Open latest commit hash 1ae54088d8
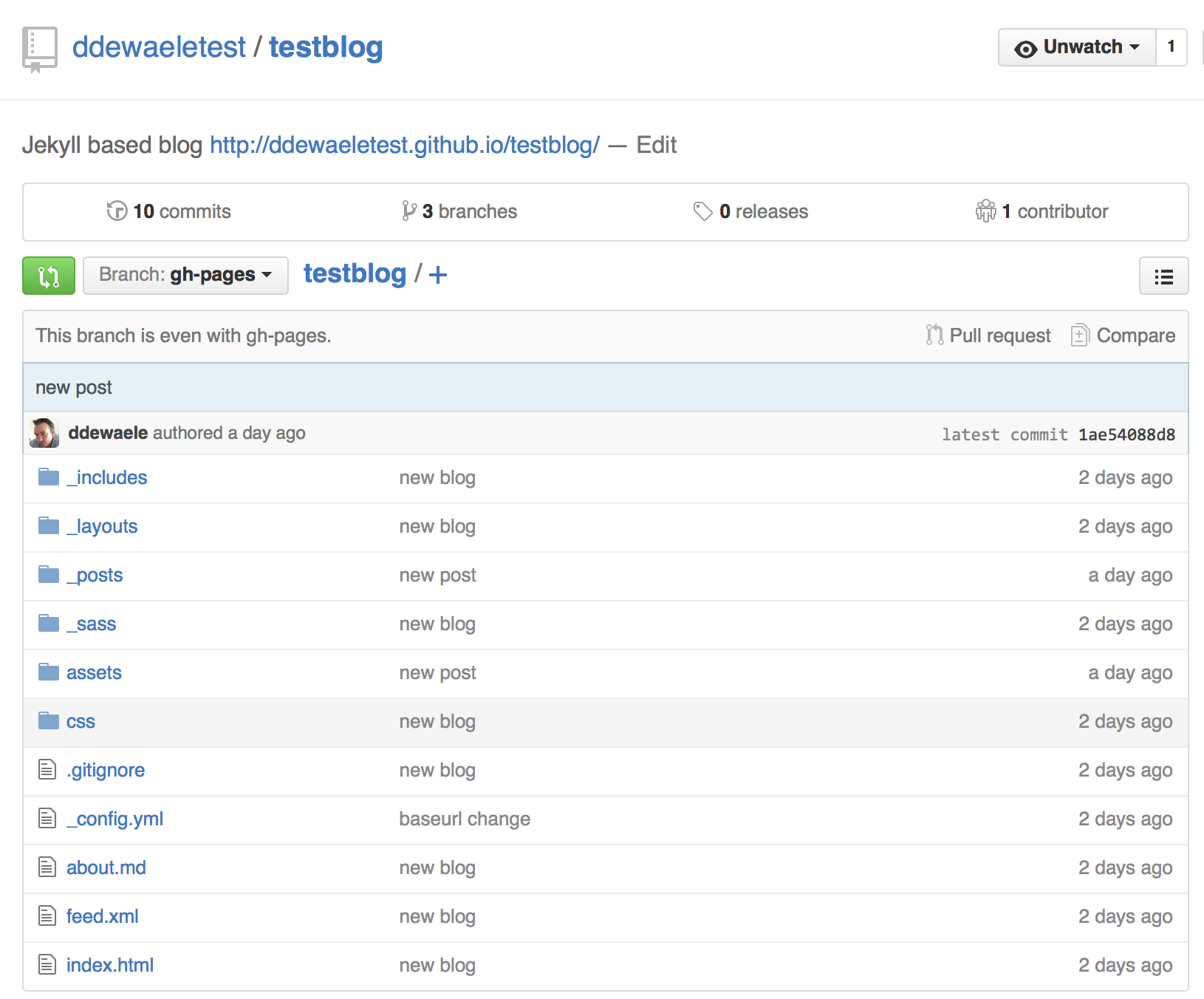The image size is (1204, 999). 1127,434
